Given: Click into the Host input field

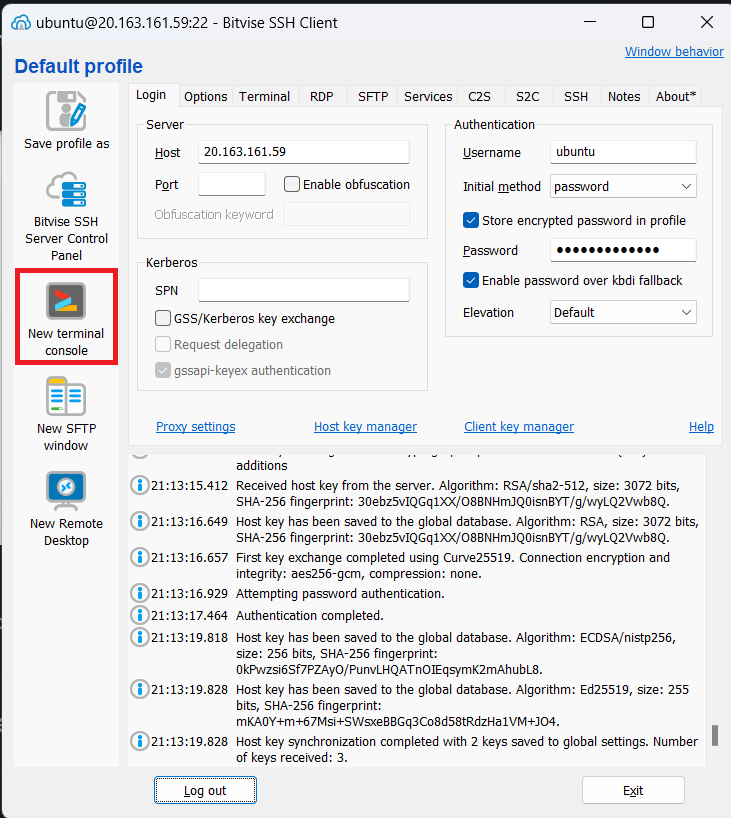Looking at the screenshot, I should point(303,152).
